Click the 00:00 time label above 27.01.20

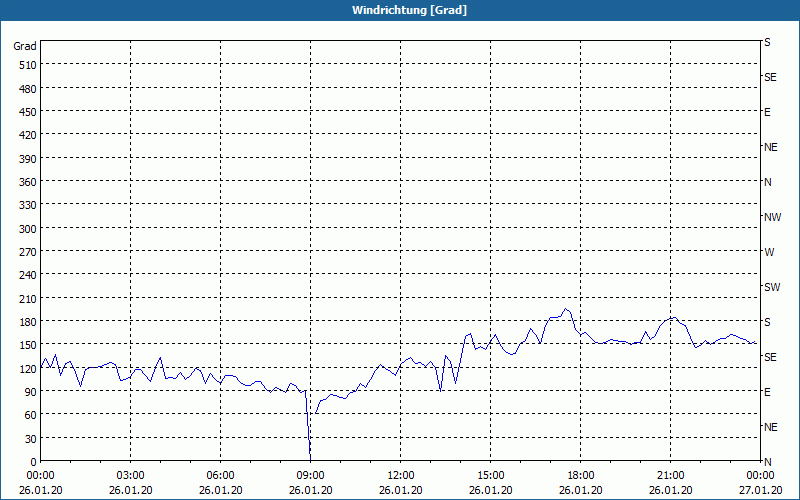click(x=760, y=476)
